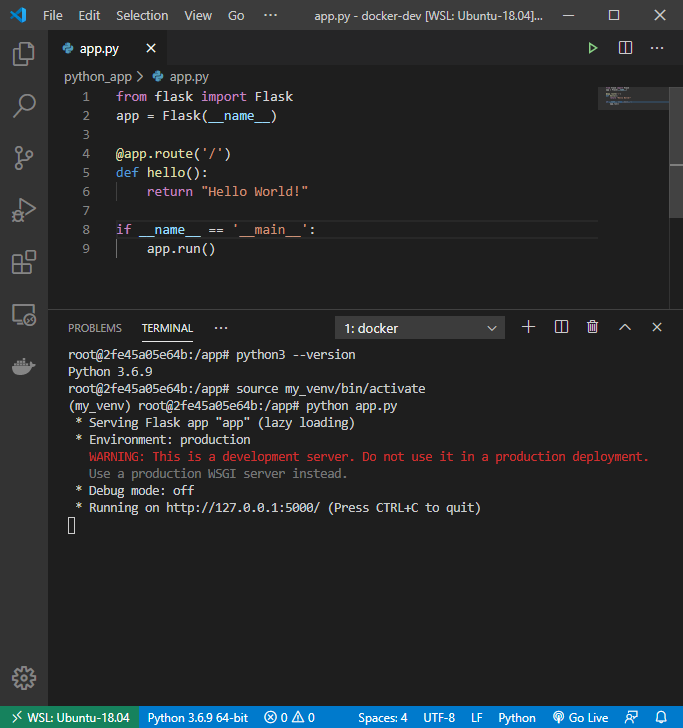Split the editor to the right
683x728 pixels.
[625, 48]
